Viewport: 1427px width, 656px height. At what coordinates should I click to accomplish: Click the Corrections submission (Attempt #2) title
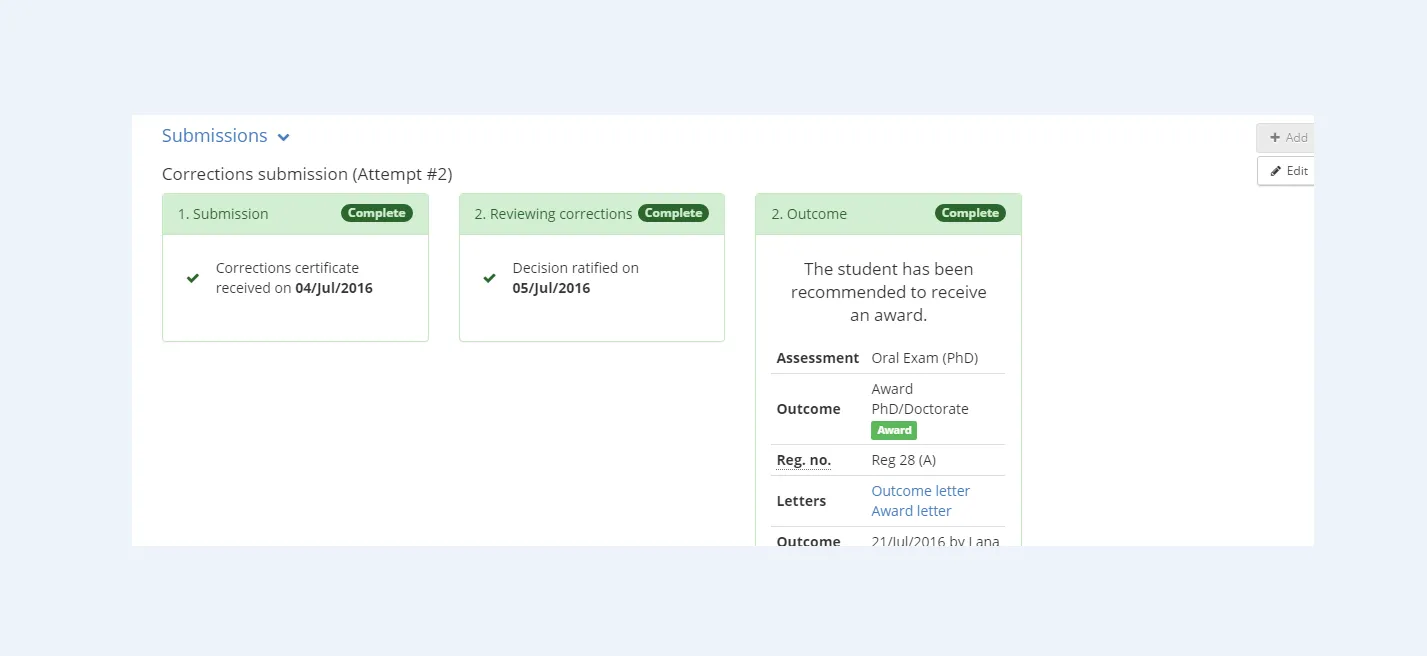[307, 174]
